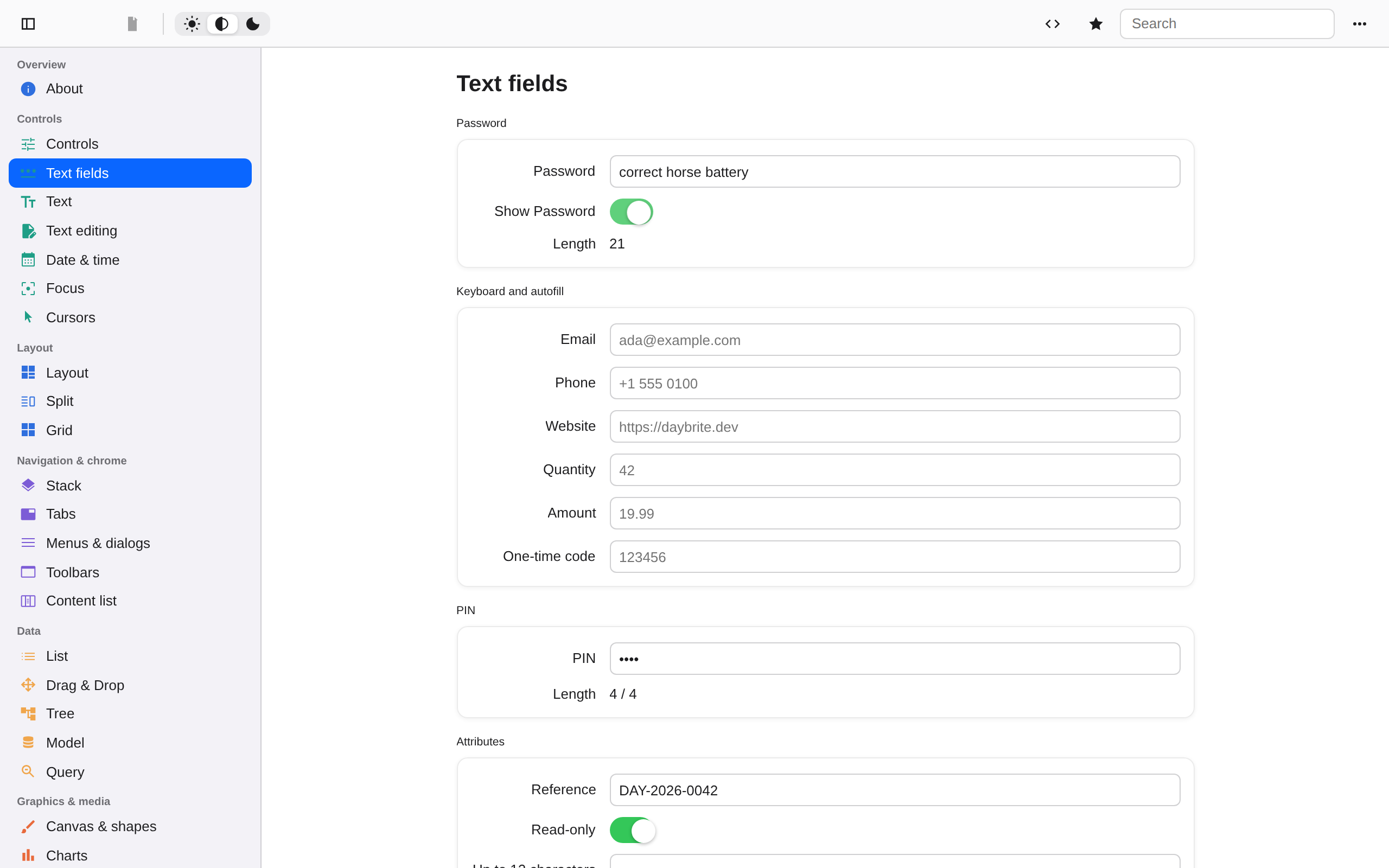Open the Text sidebar item
The height and width of the screenshot is (868, 1389).
130,201
